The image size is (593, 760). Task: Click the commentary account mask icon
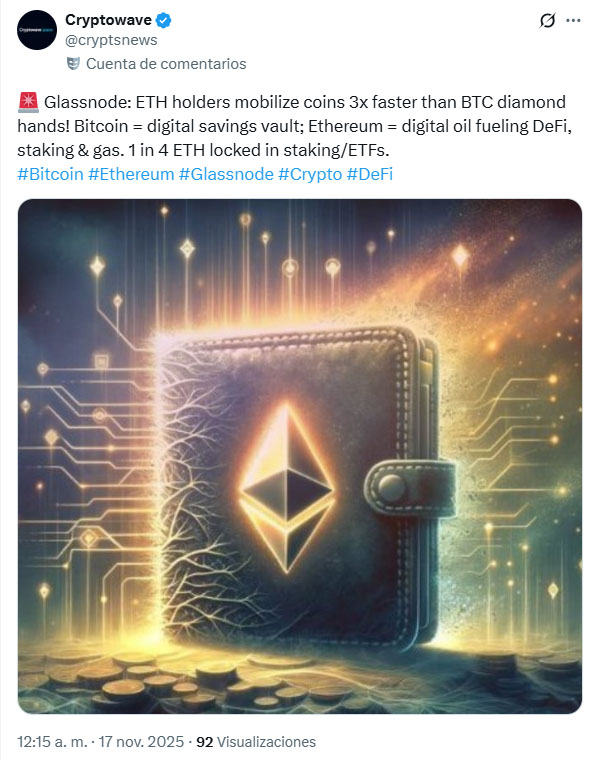[73, 63]
